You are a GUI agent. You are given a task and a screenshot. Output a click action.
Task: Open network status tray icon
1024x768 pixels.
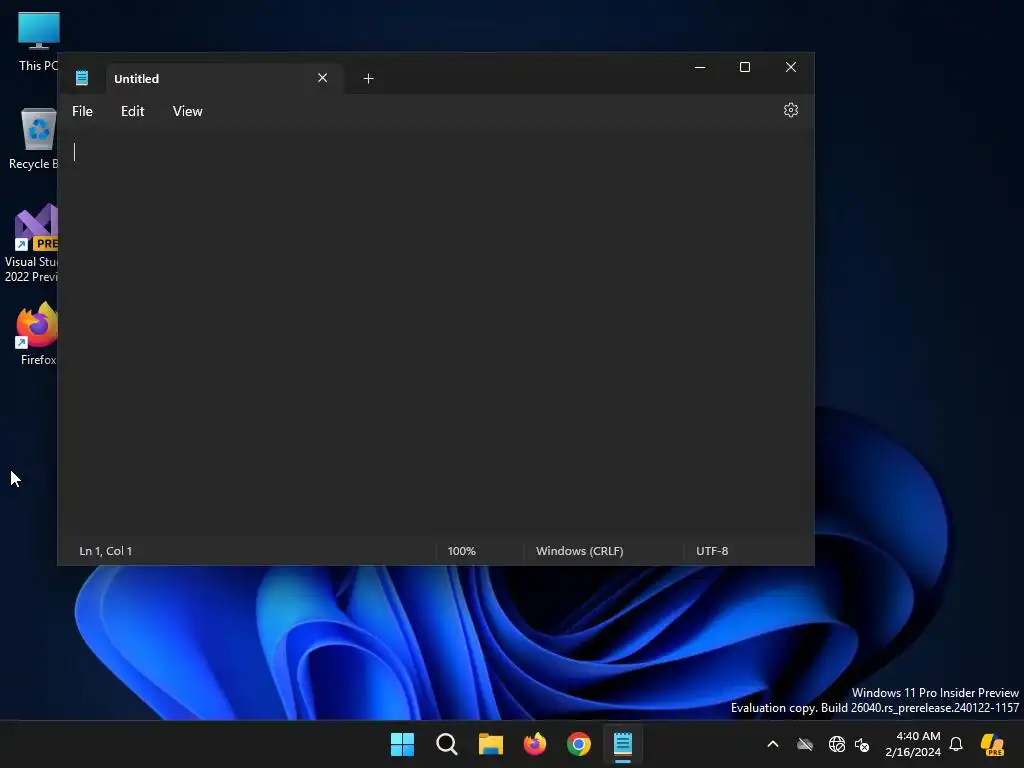click(x=837, y=744)
